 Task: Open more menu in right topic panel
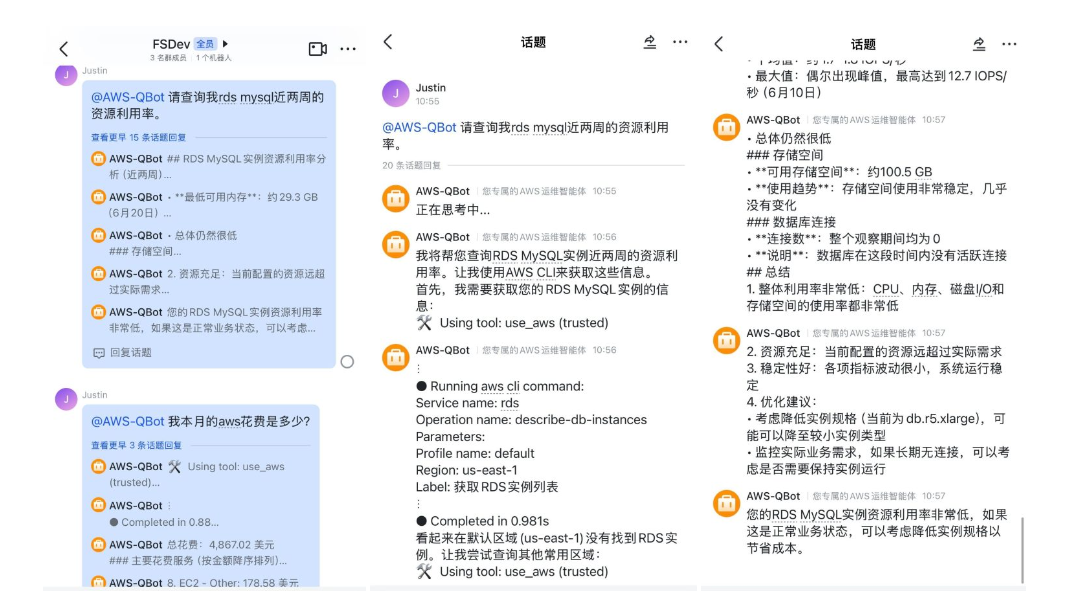click(1009, 44)
